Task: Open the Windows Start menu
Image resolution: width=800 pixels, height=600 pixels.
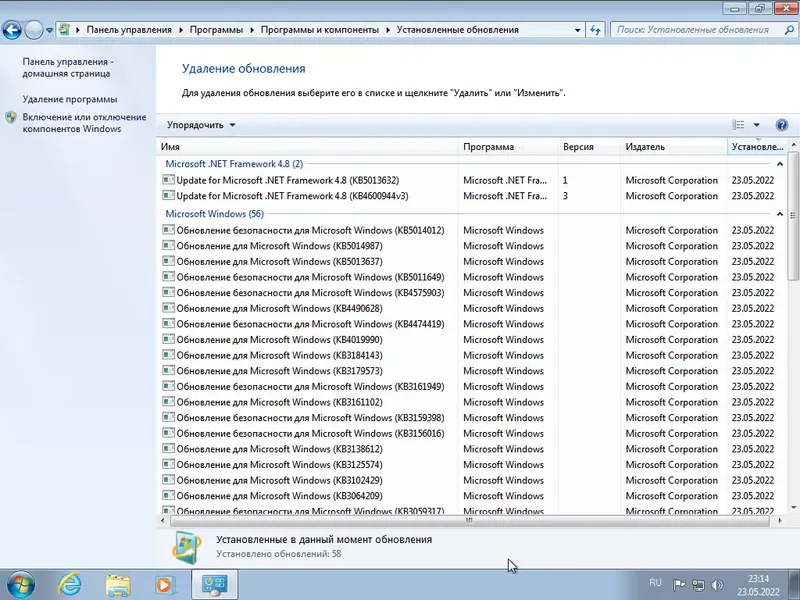Action: pyautogui.click(x=20, y=584)
